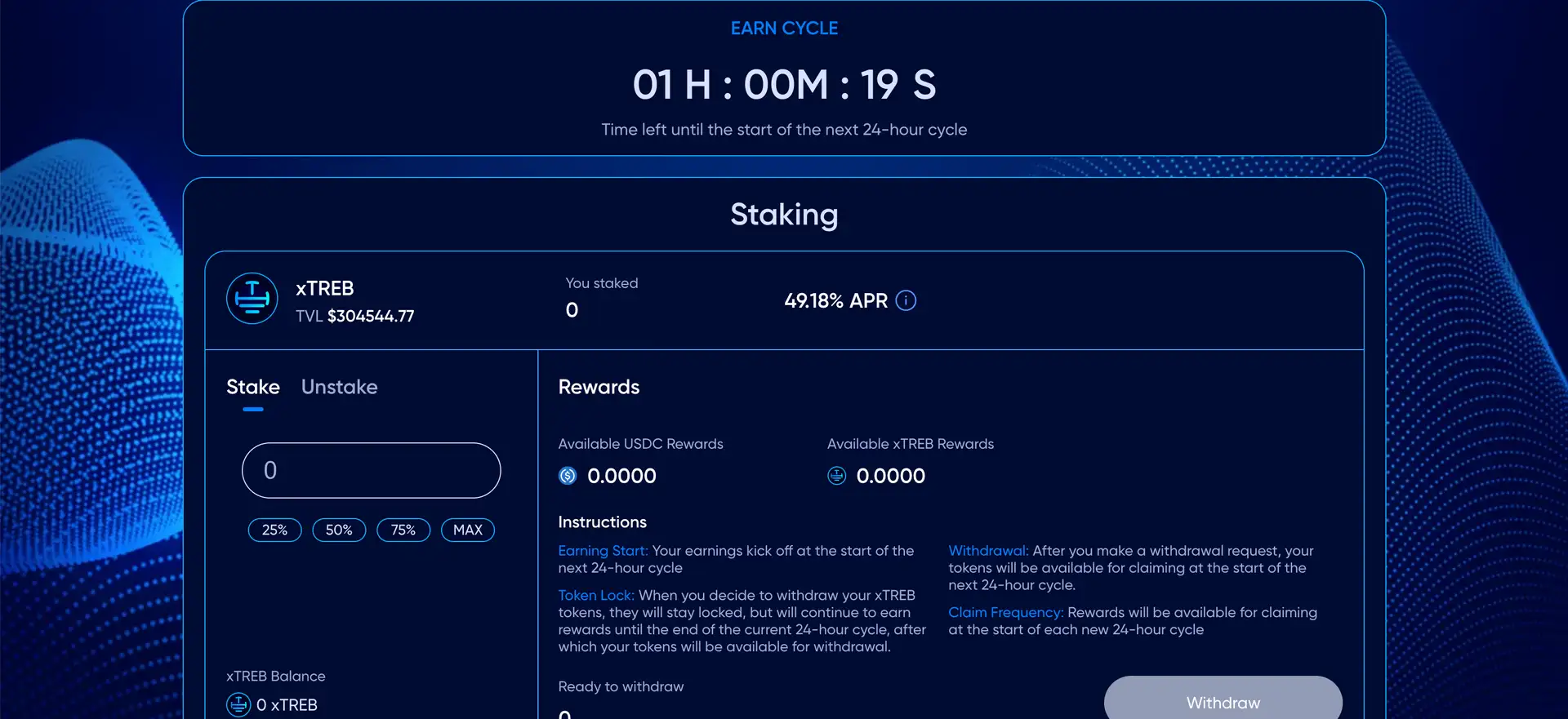The image size is (1568, 719).
Task: Click the xTREB rewards token icon
Action: pyautogui.click(x=837, y=476)
